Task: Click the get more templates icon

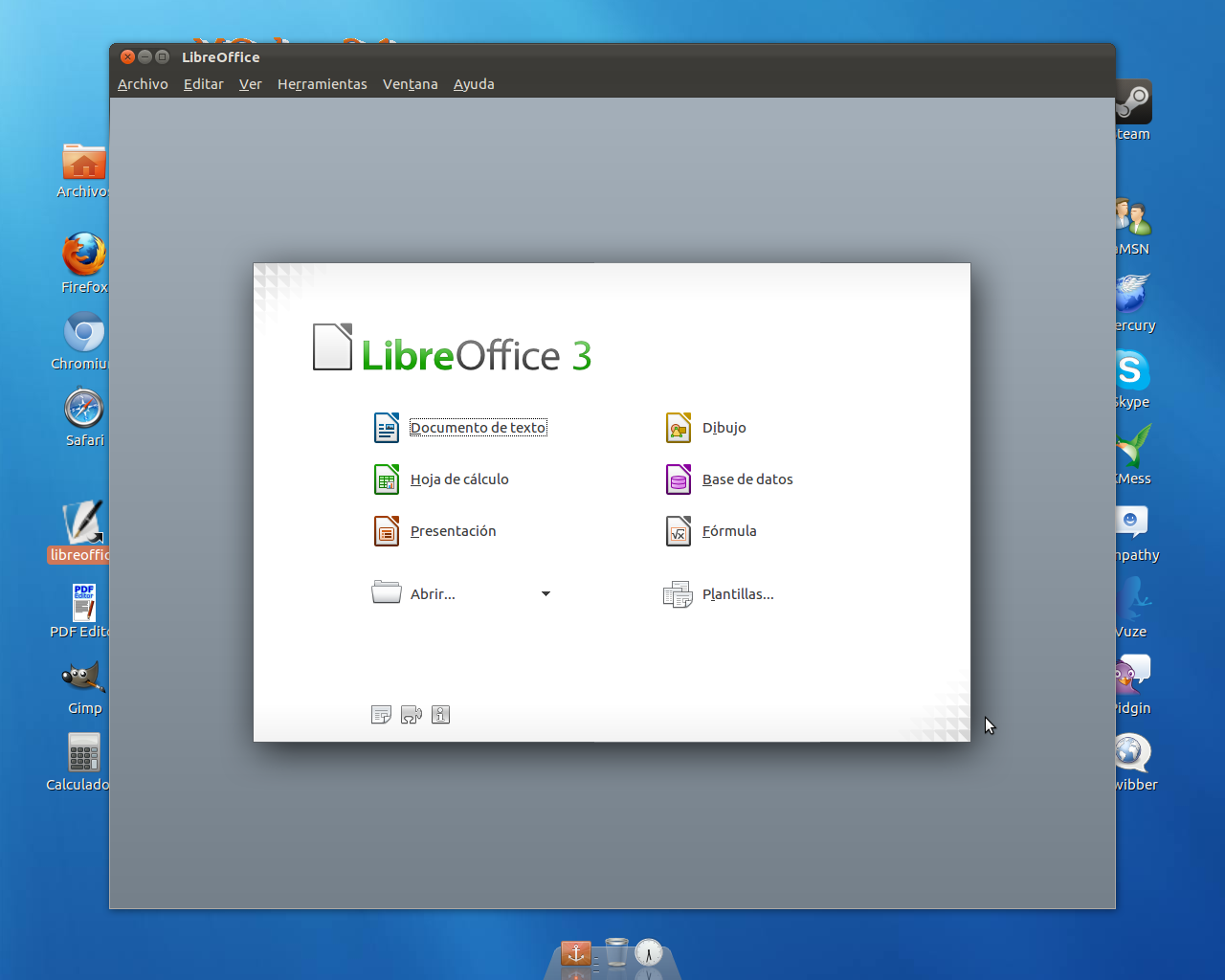Action: (x=381, y=715)
